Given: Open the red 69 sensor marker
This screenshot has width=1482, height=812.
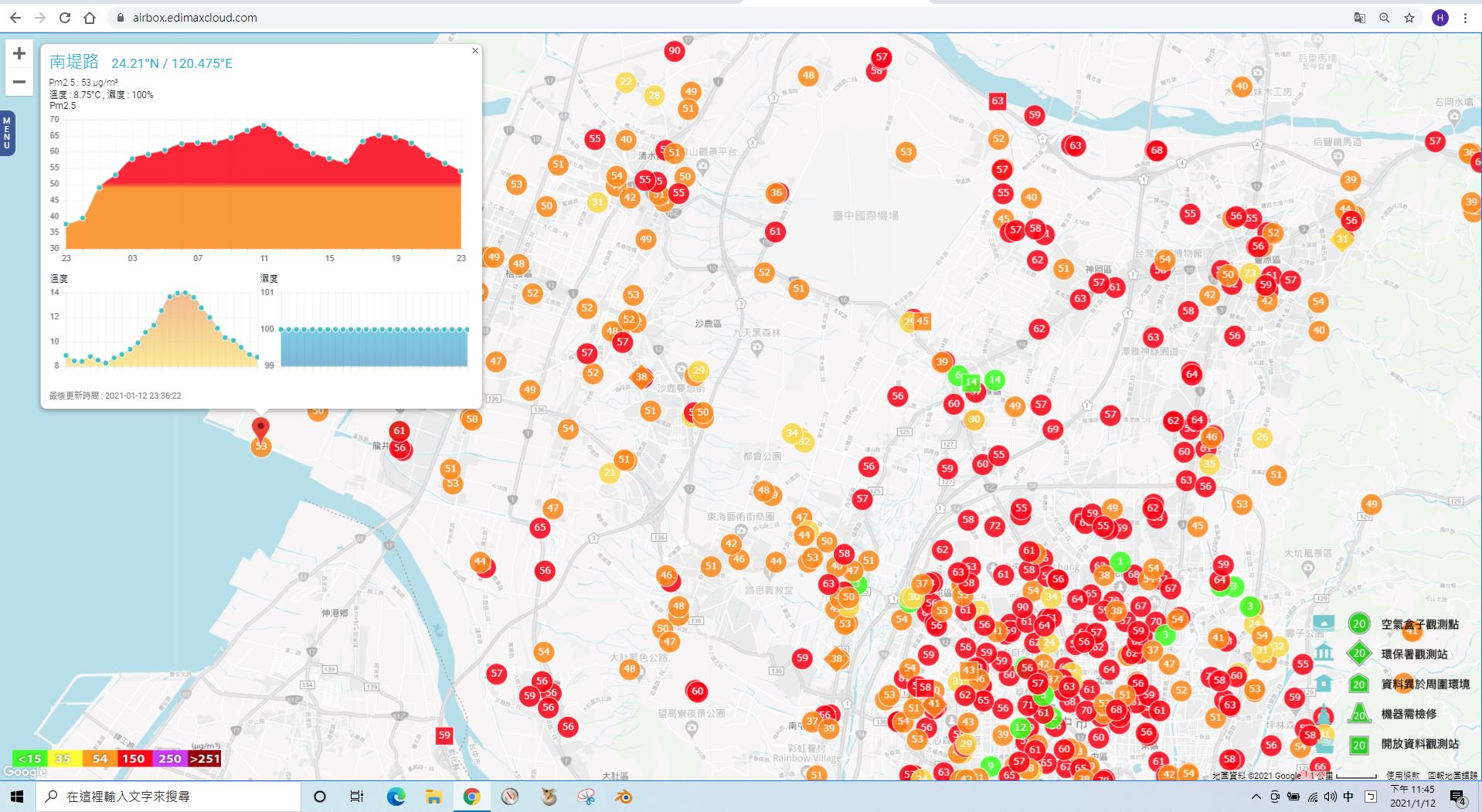Looking at the screenshot, I should tap(1052, 429).
